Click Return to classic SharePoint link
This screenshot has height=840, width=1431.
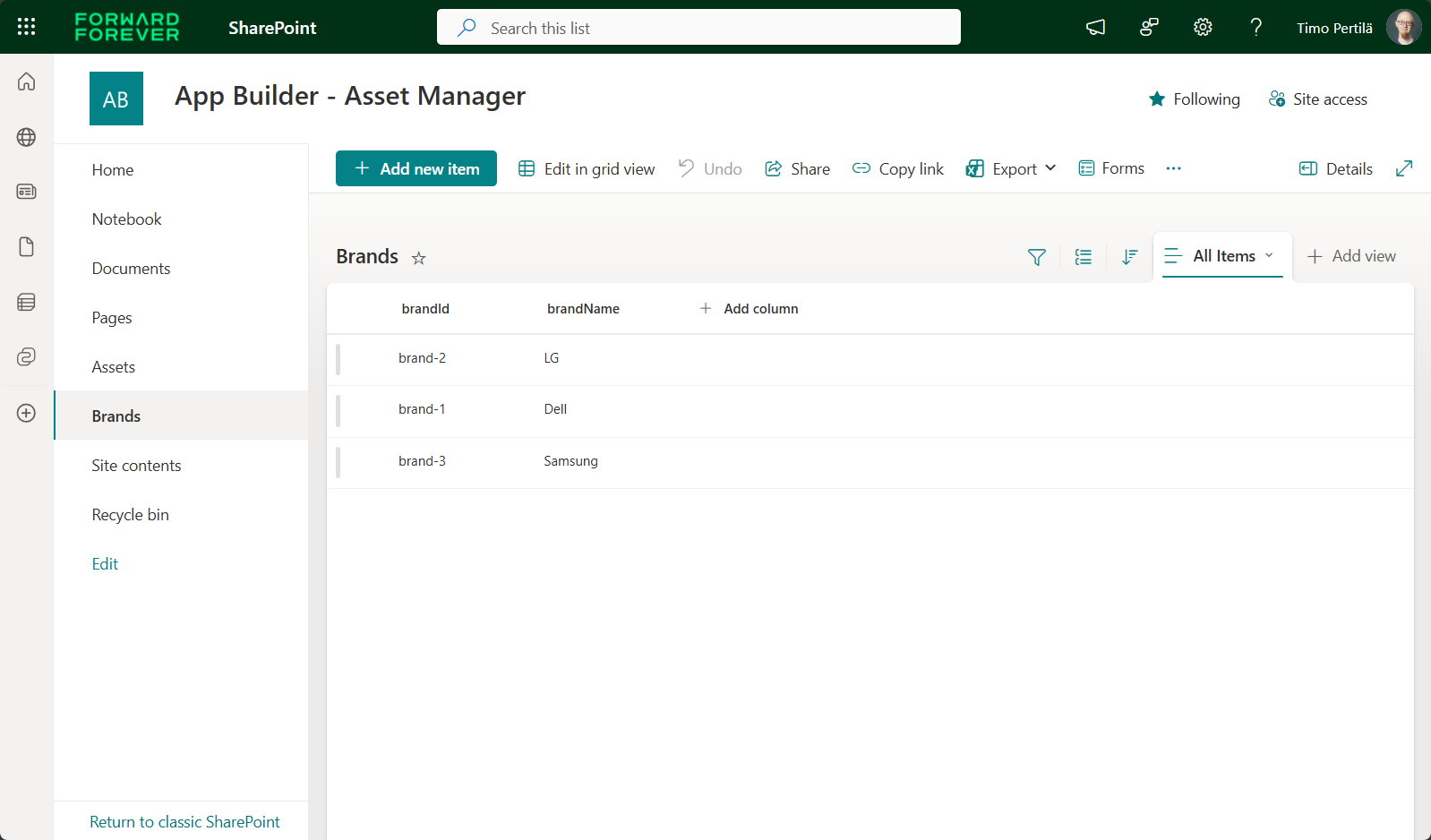pyautogui.click(x=184, y=822)
